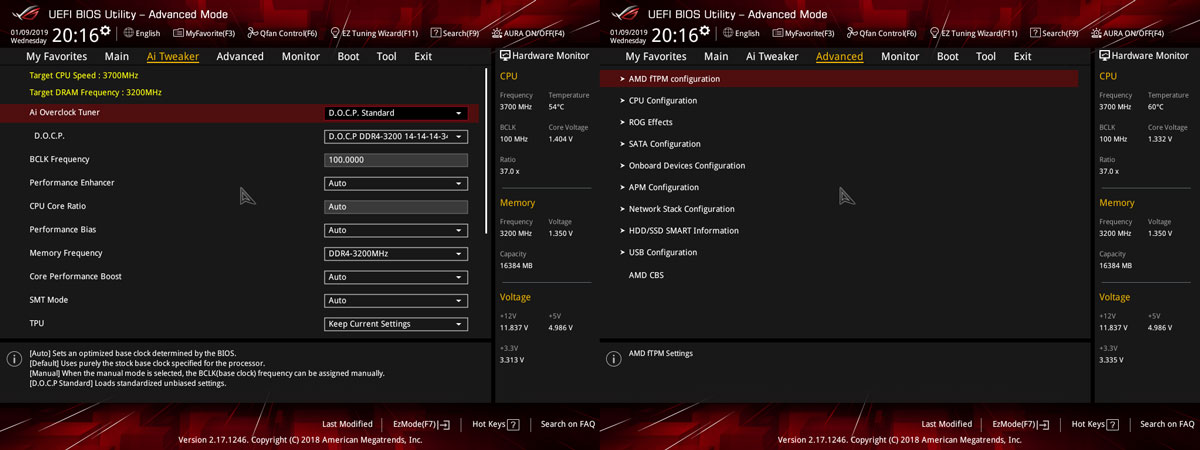Click Target DRAM Frequency : 3200MHz text
Viewport: 1200px width, 450px height.
[95, 92]
